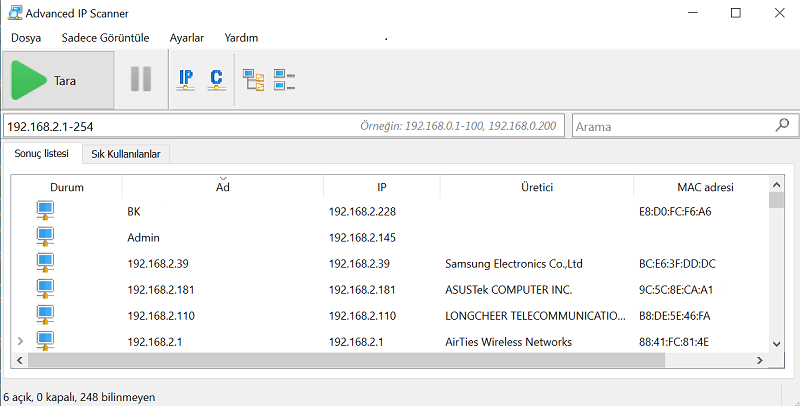800x406 pixels.
Task: Sort by Ad column header
Action: [222, 187]
